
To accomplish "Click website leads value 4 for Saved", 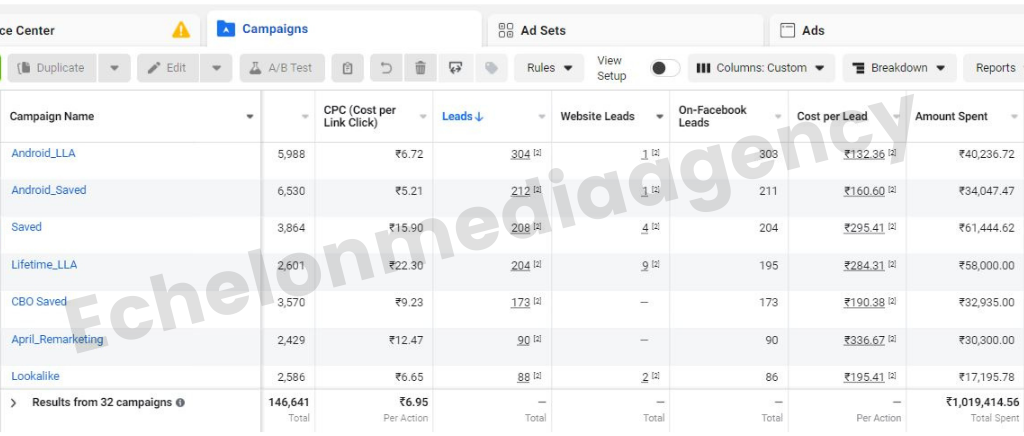I will [645, 228].
